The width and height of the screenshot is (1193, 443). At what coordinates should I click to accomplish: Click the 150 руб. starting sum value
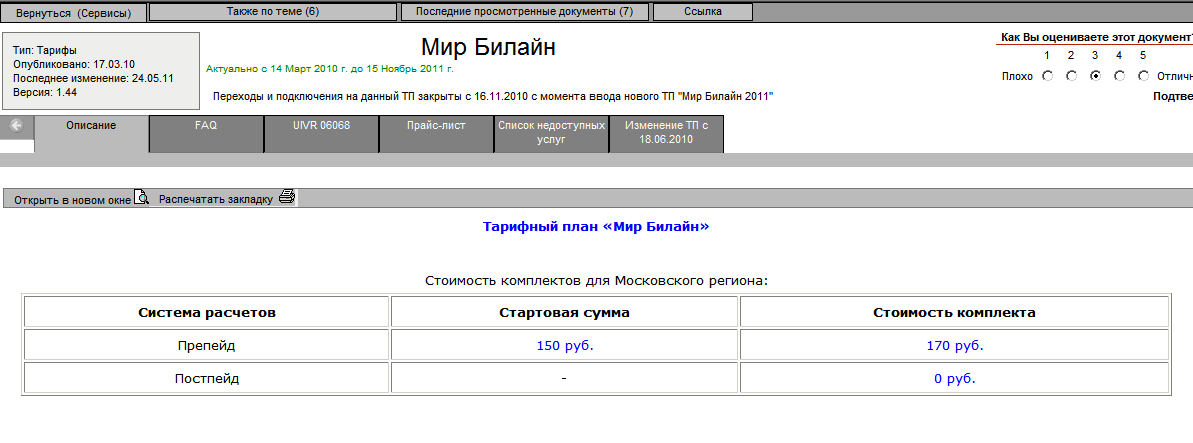pos(565,346)
